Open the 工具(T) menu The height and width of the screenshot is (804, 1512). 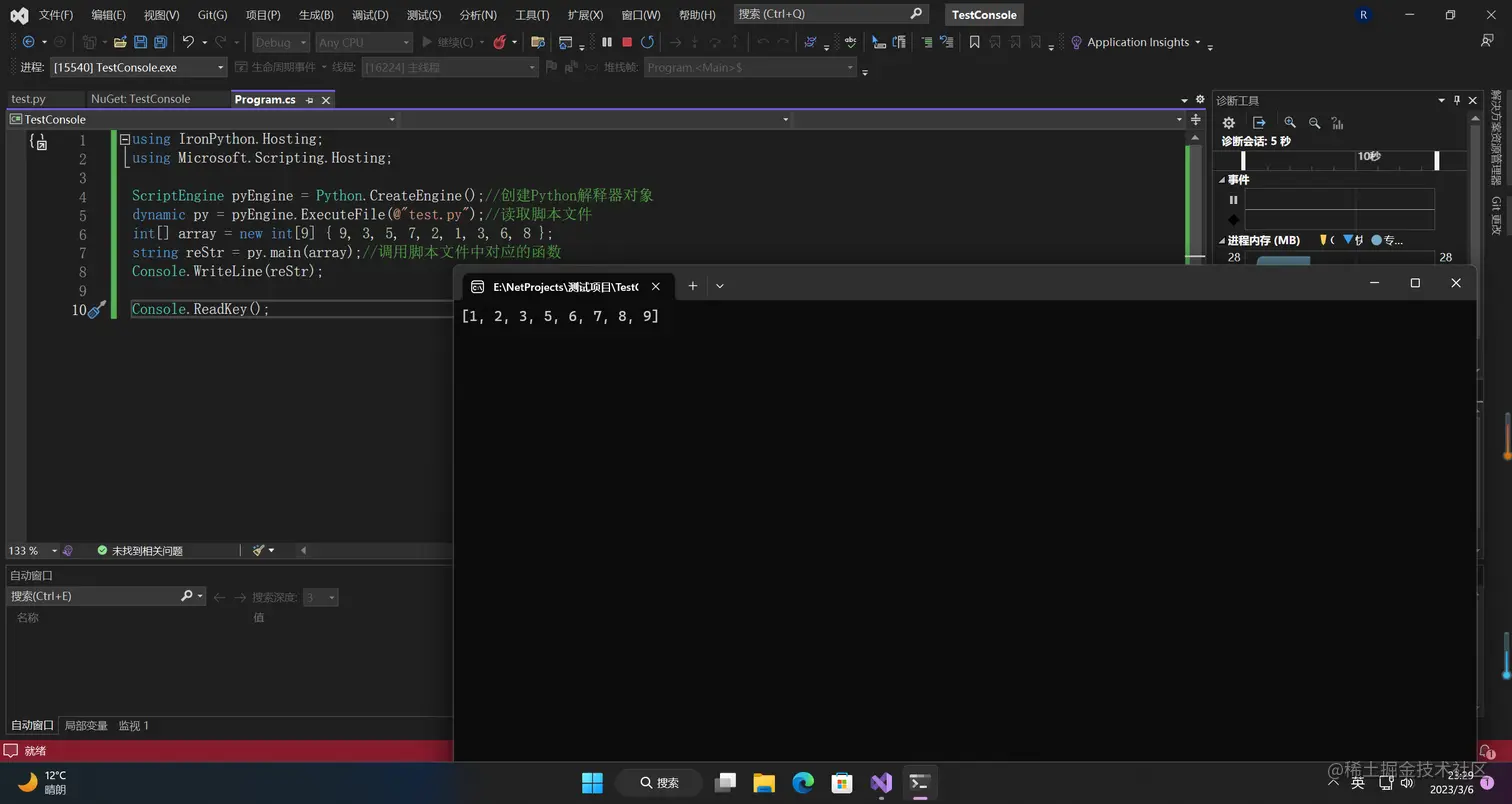click(x=532, y=15)
